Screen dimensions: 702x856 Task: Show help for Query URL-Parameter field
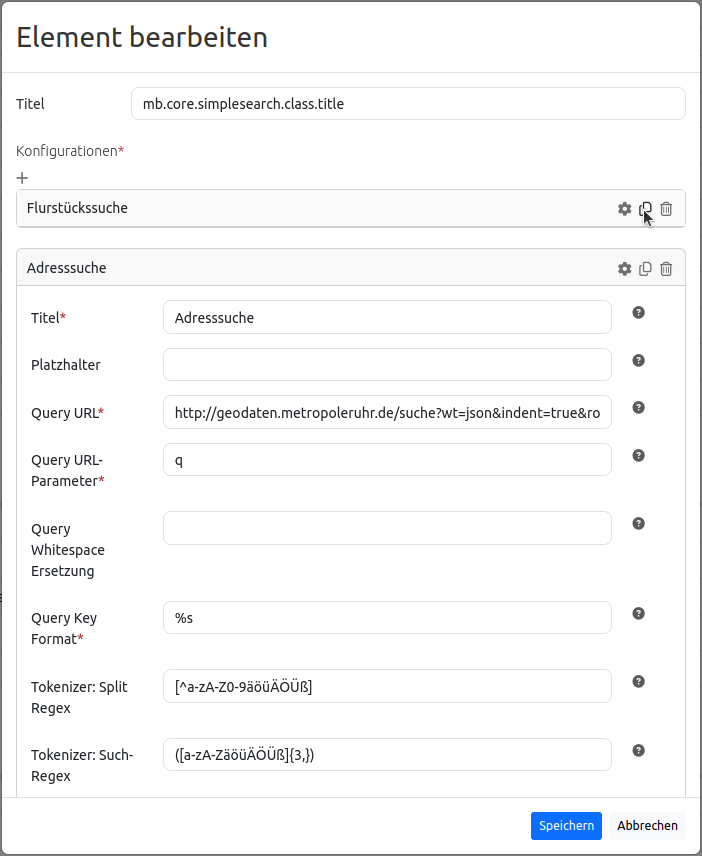[639, 456]
